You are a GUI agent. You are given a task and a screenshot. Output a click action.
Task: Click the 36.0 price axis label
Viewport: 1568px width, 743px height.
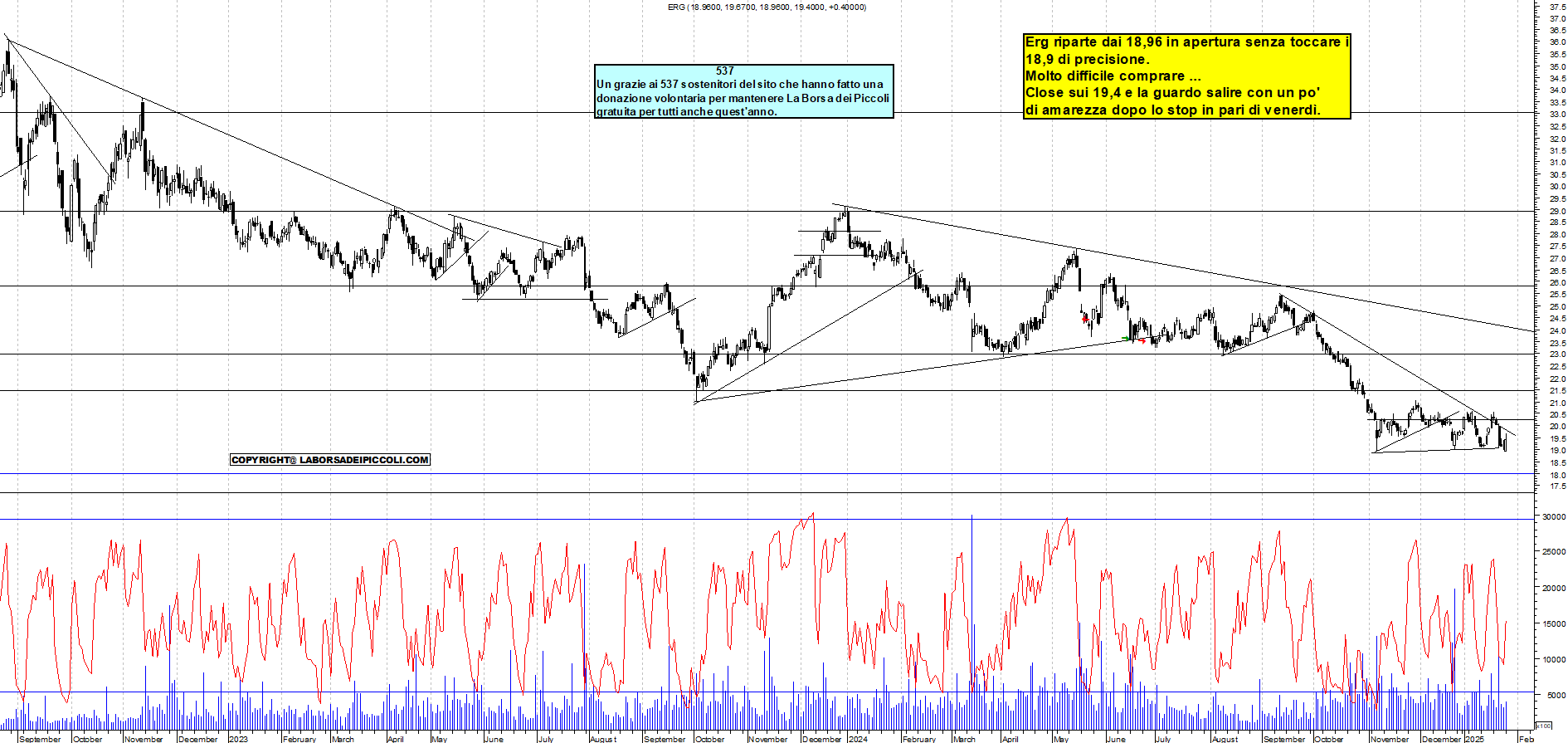pos(1557,42)
